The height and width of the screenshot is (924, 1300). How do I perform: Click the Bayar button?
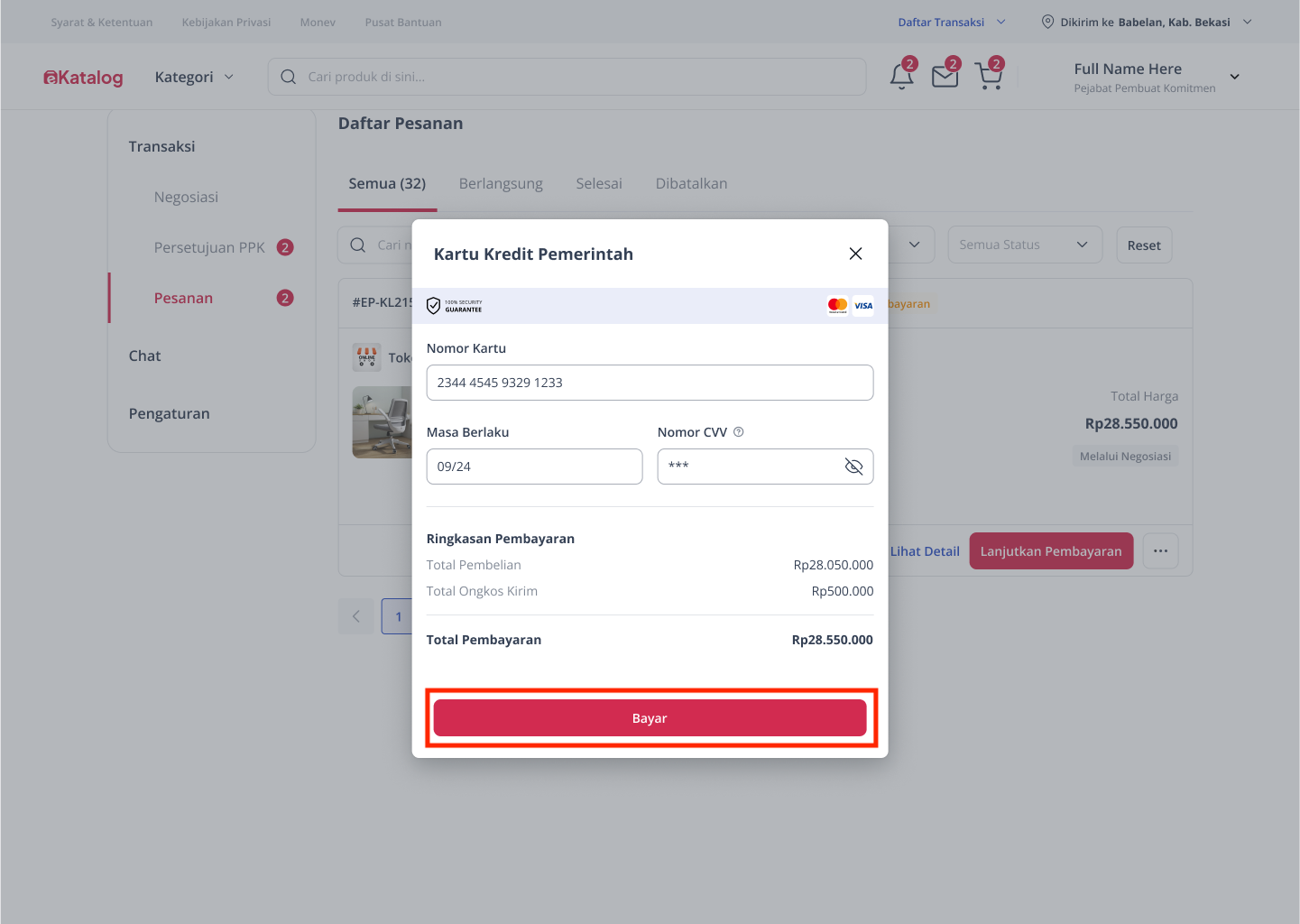pos(650,718)
